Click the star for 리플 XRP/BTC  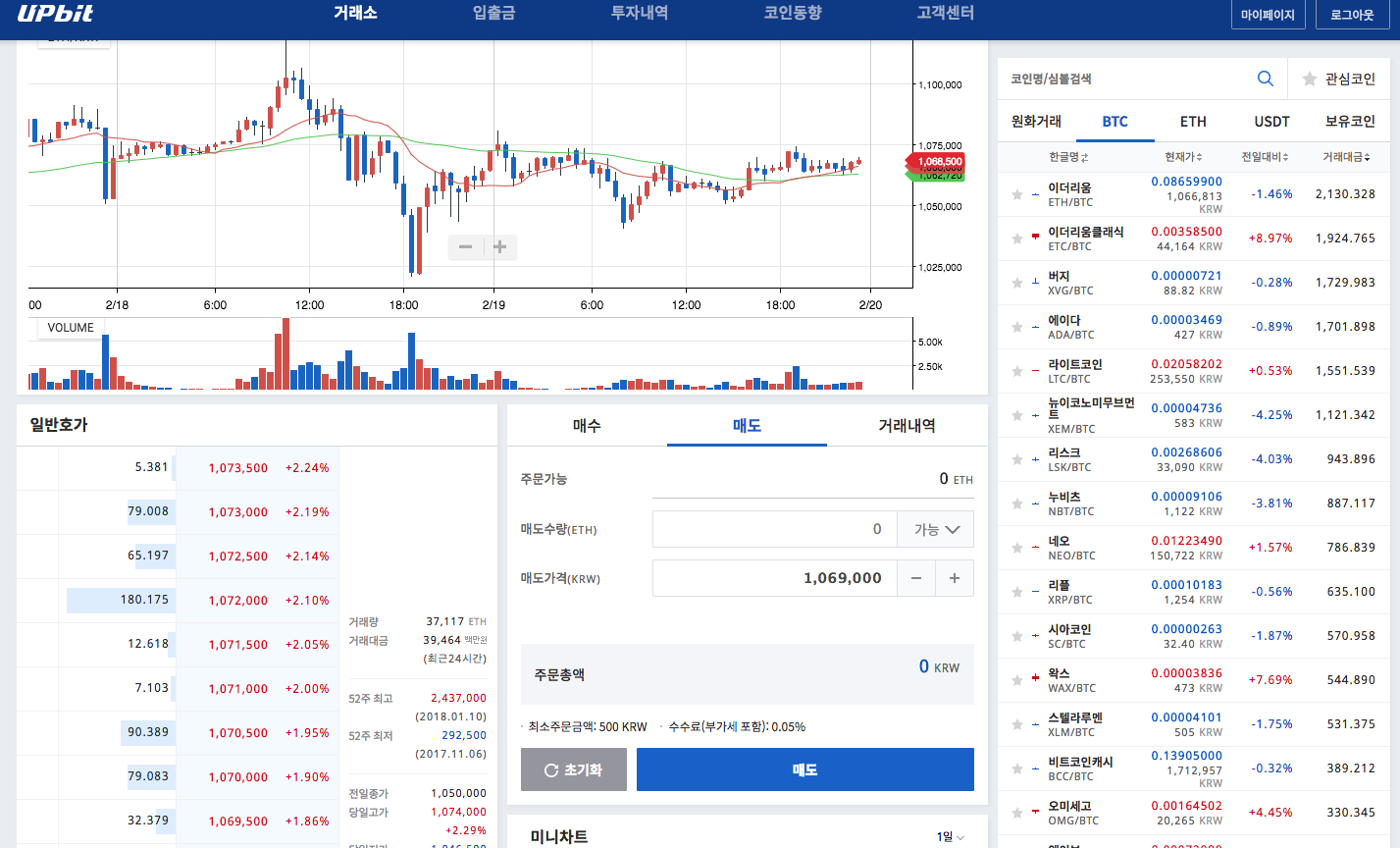click(1017, 592)
